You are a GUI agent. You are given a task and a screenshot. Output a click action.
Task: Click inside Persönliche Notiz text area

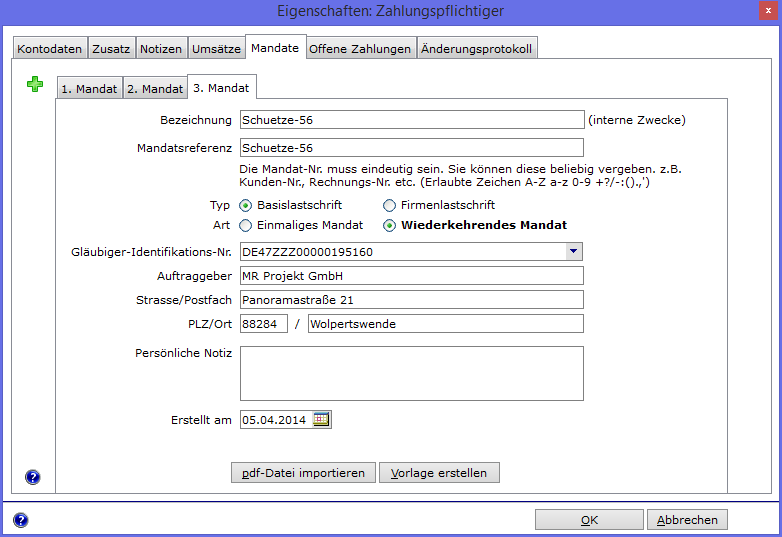click(x=412, y=373)
